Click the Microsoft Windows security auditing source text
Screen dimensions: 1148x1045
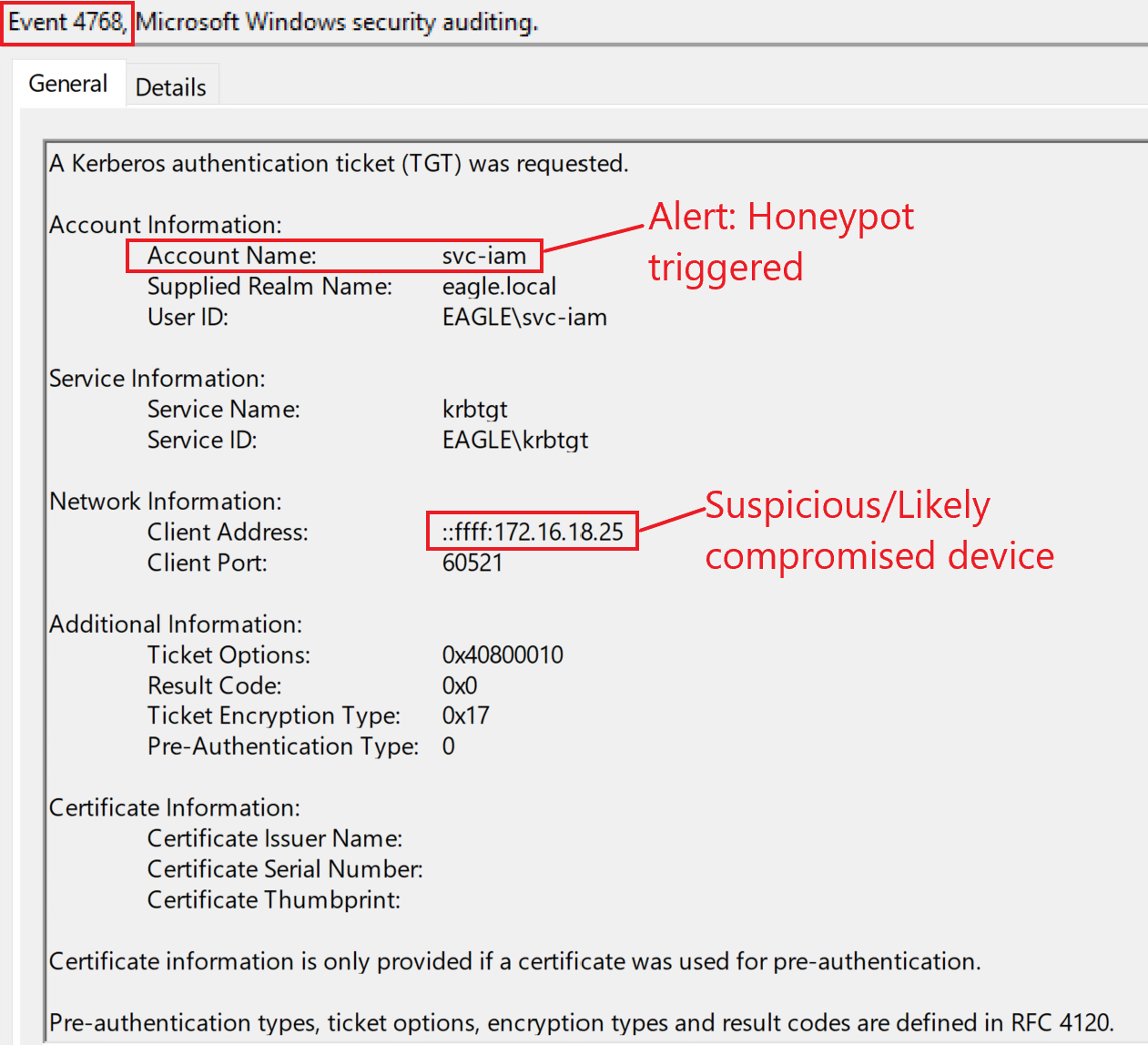337,22
